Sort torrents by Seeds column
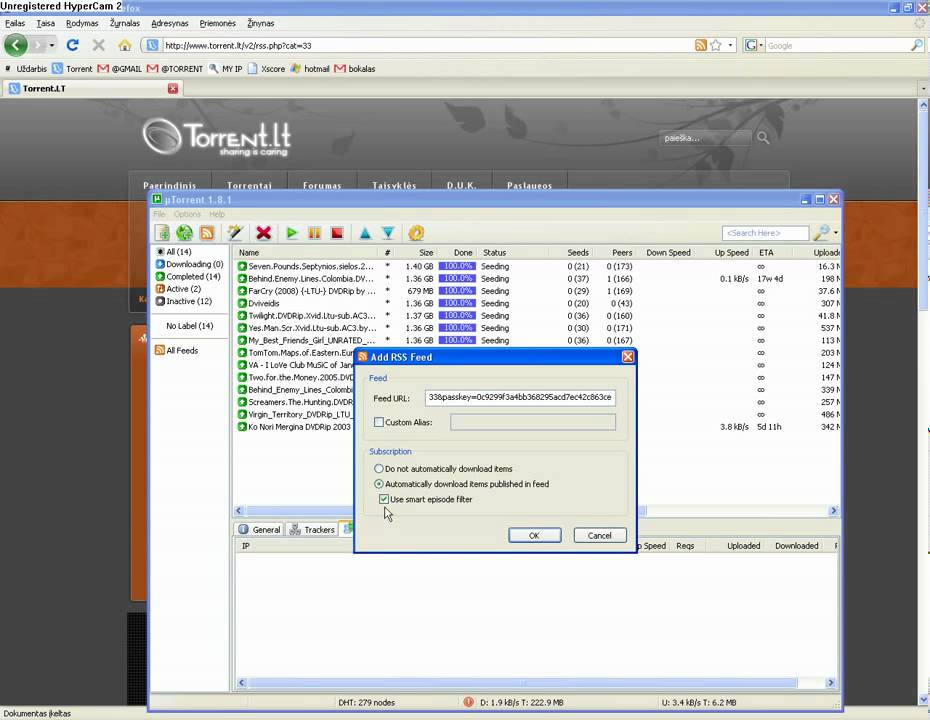Screen dimensions: 930x720 tap(578, 252)
